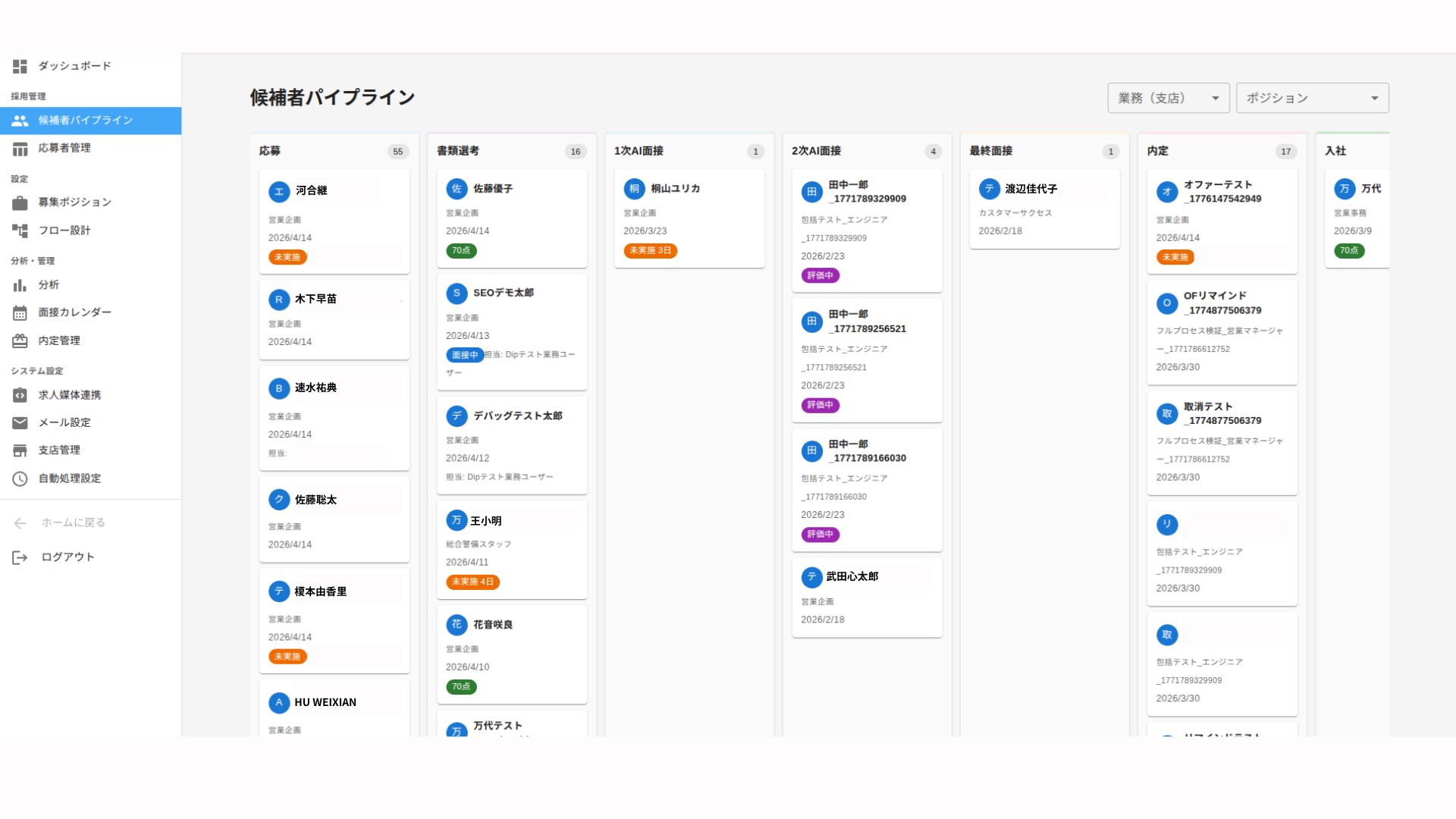1456x819 pixels.
Task: Click the 求人媒体連携 sync icon
Action: point(20,395)
